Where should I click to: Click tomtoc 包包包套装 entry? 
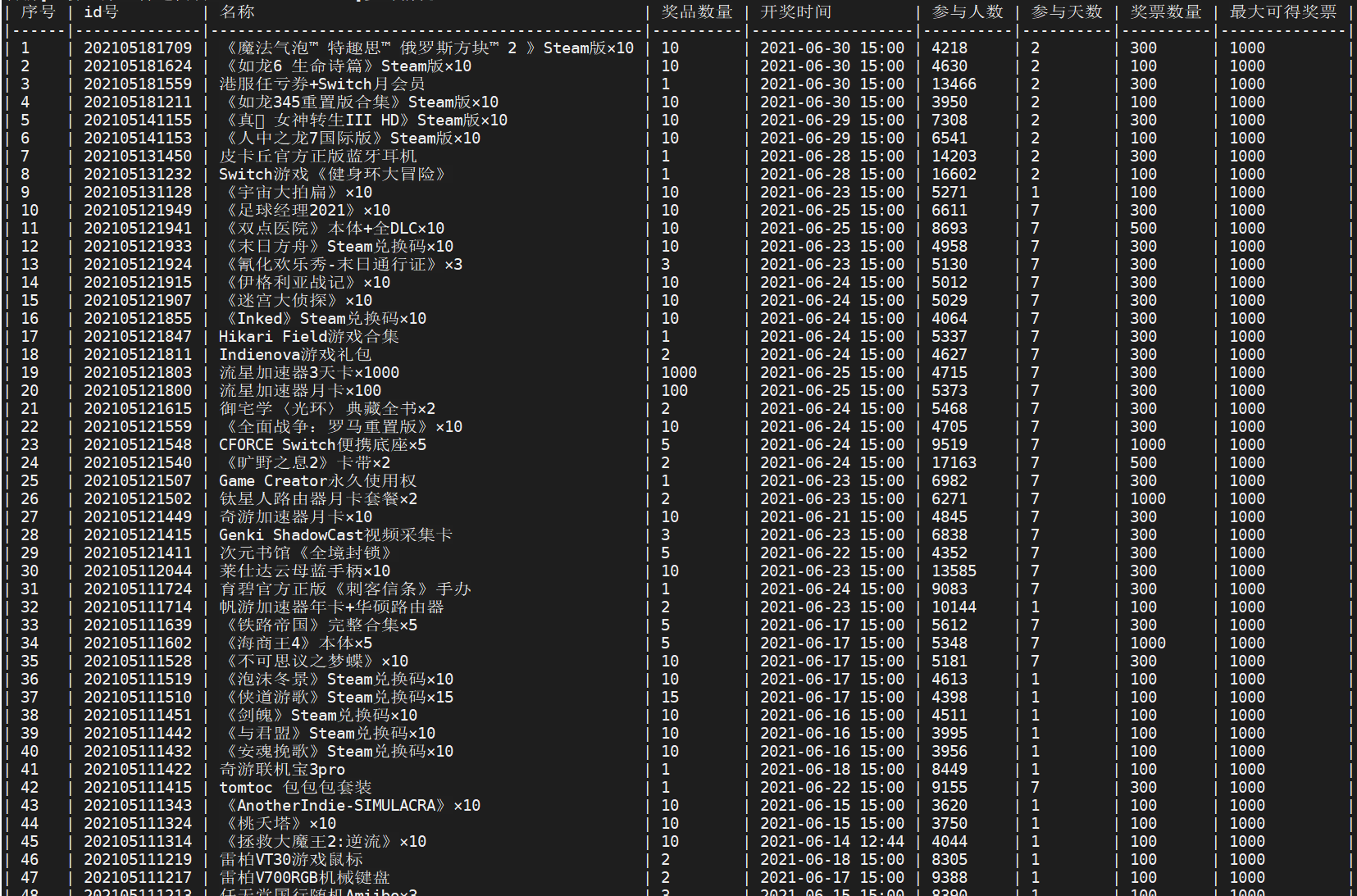coord(295,788)
